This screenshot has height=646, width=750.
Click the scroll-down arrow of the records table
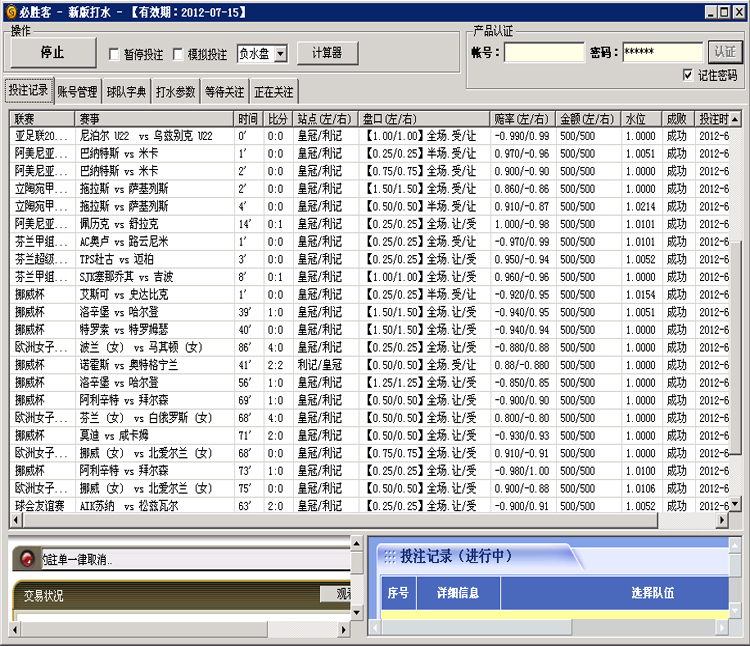point(736,505)
